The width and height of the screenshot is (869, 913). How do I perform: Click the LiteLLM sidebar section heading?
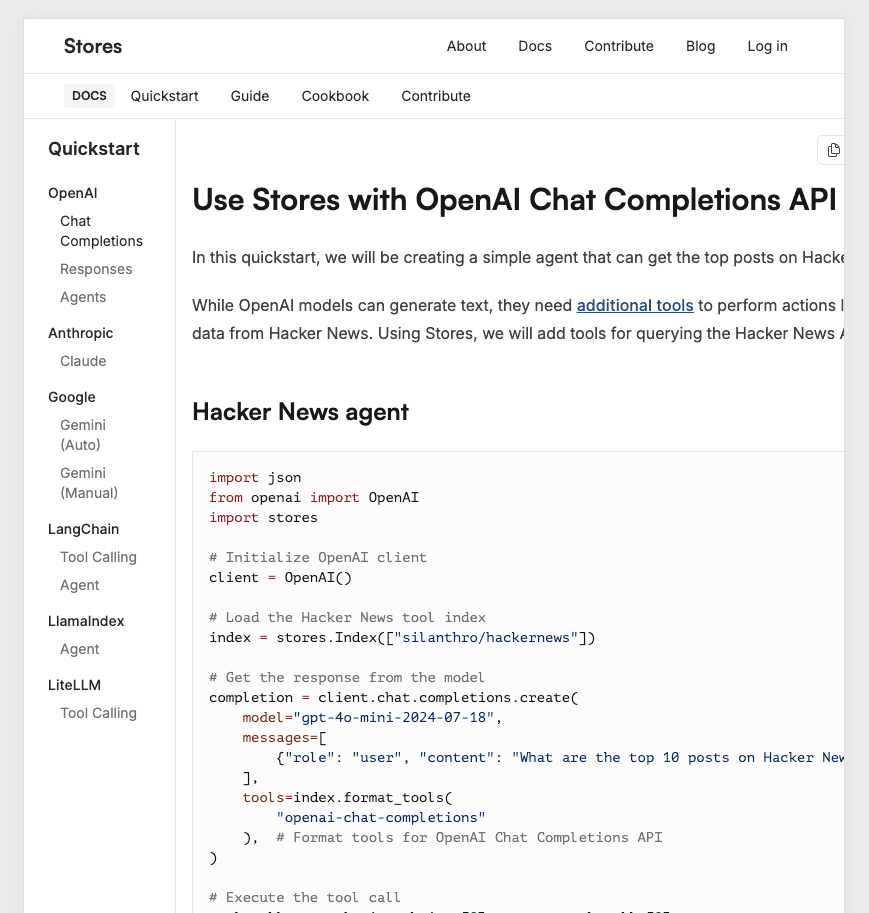[74, 685]
